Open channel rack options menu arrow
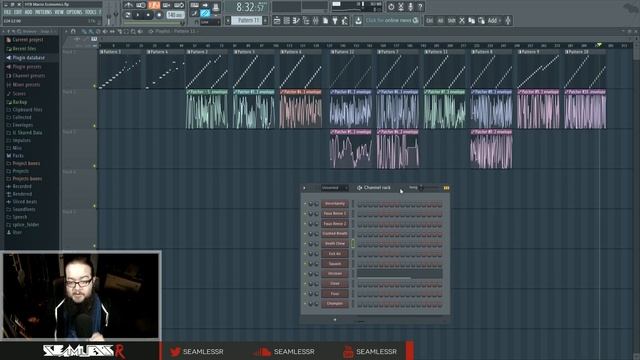This screenshot has height=360, width=640. coord(304,188)
